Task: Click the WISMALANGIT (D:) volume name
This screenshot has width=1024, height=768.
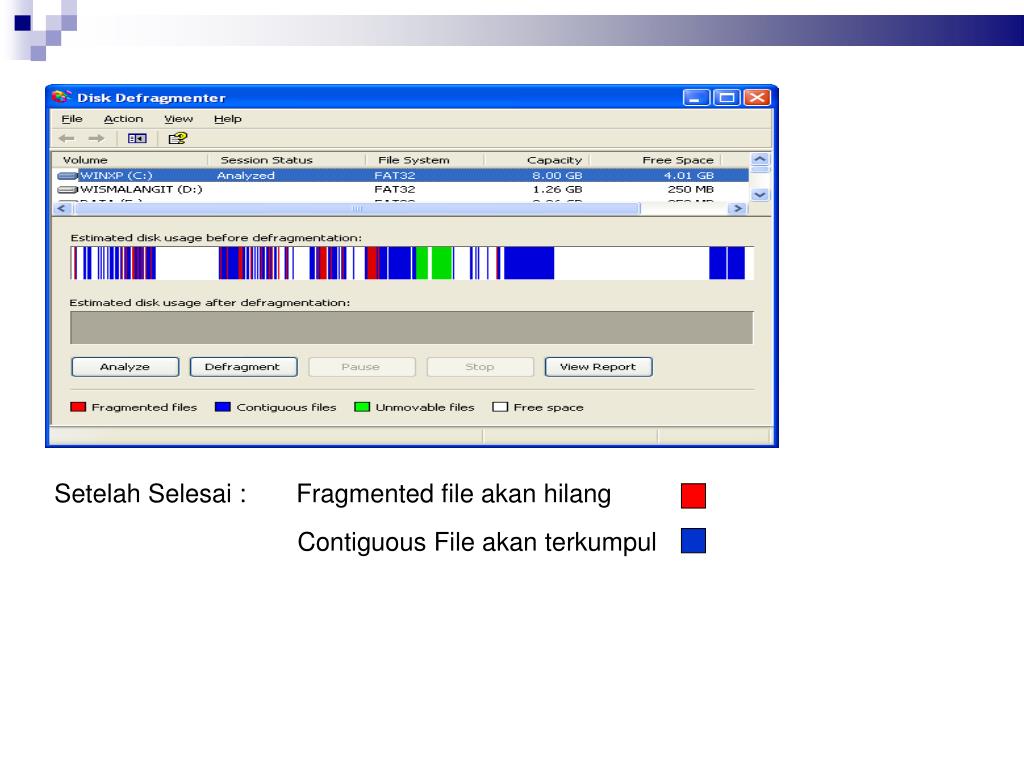Action: [141, 189]
